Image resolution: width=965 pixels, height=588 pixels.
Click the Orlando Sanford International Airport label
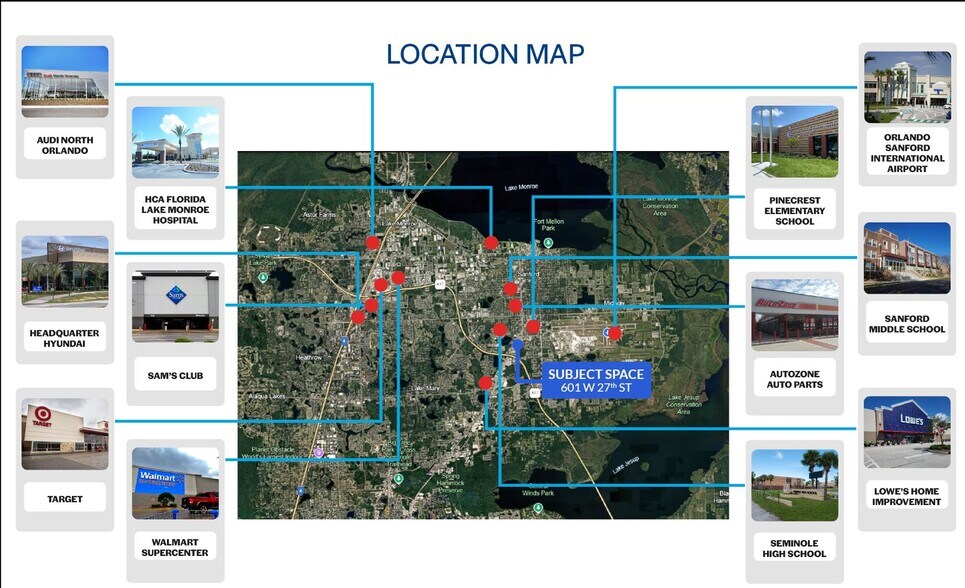[907, 153]
